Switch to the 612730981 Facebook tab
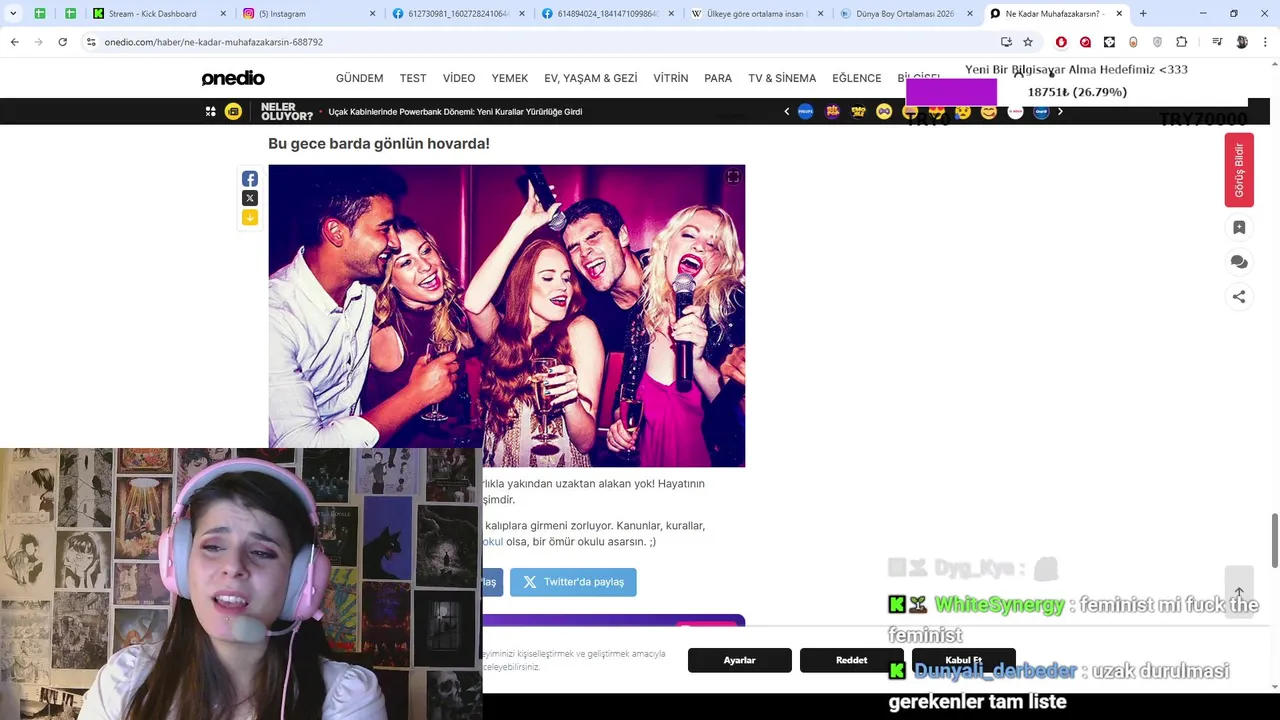1280x720 pixels. coord(460,14)
